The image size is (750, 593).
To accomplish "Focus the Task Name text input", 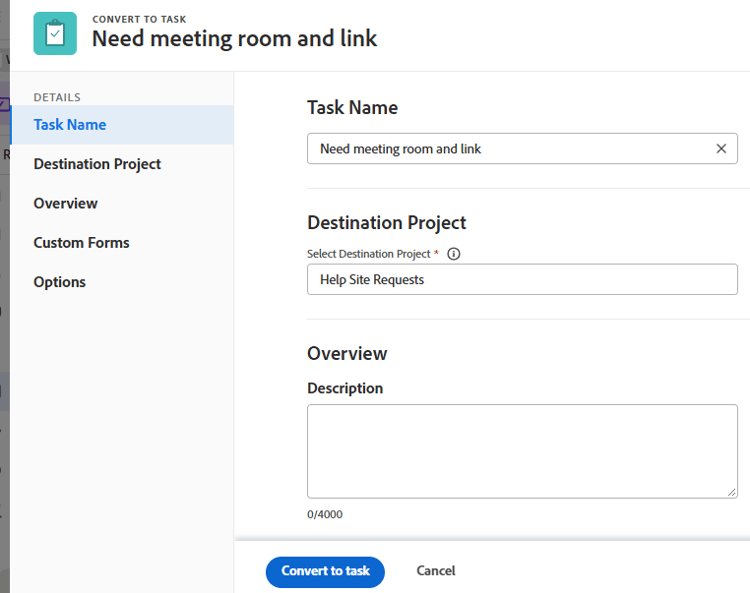I will click(512, 149).
